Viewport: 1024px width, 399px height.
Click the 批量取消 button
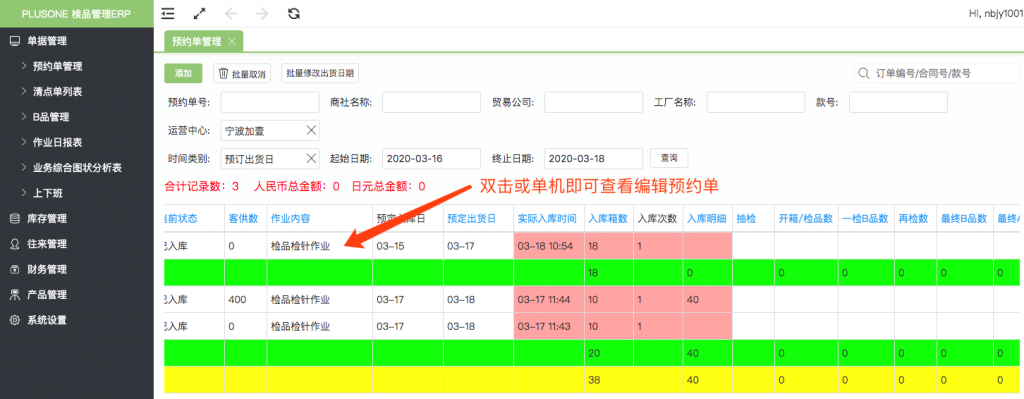point(242,74)
